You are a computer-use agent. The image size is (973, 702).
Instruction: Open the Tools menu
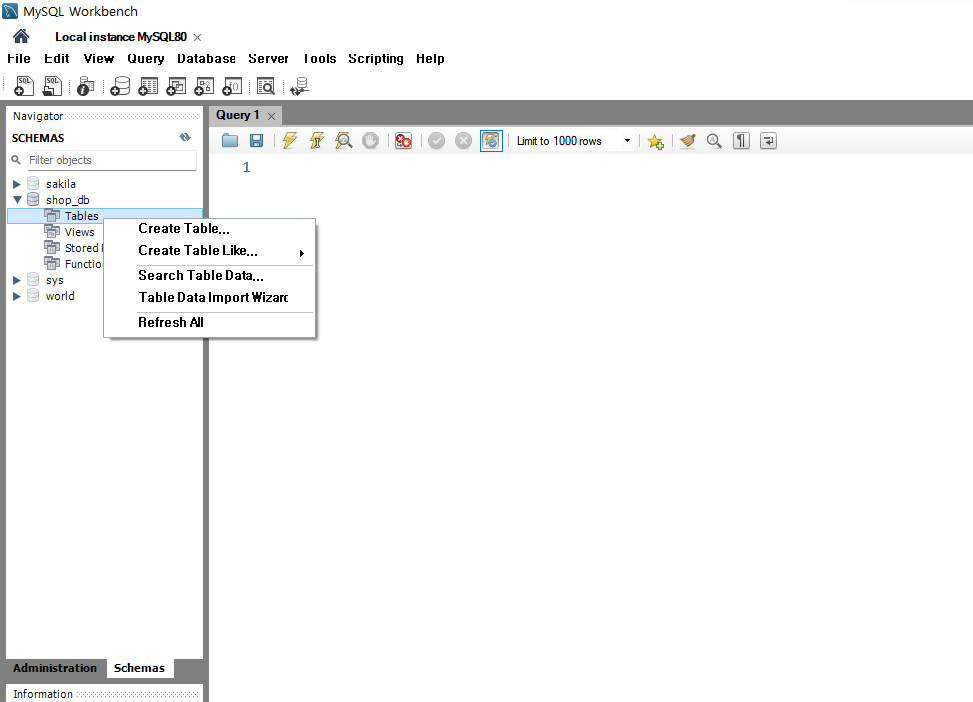(x=320, y=58)
